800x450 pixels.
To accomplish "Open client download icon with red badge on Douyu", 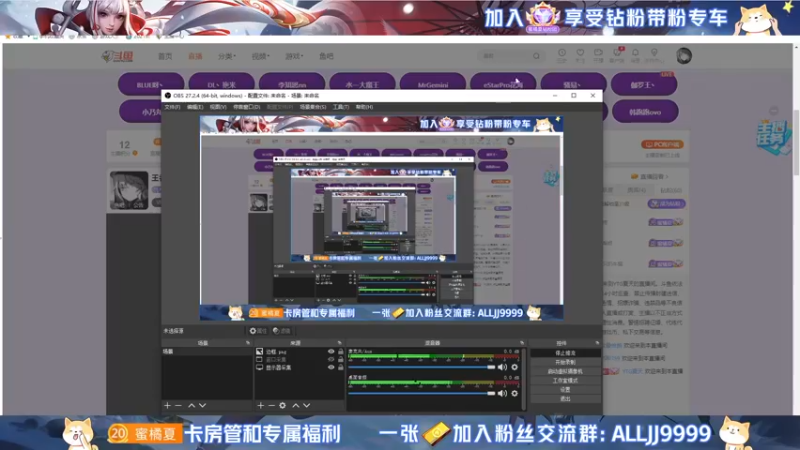I will (617, 55).
